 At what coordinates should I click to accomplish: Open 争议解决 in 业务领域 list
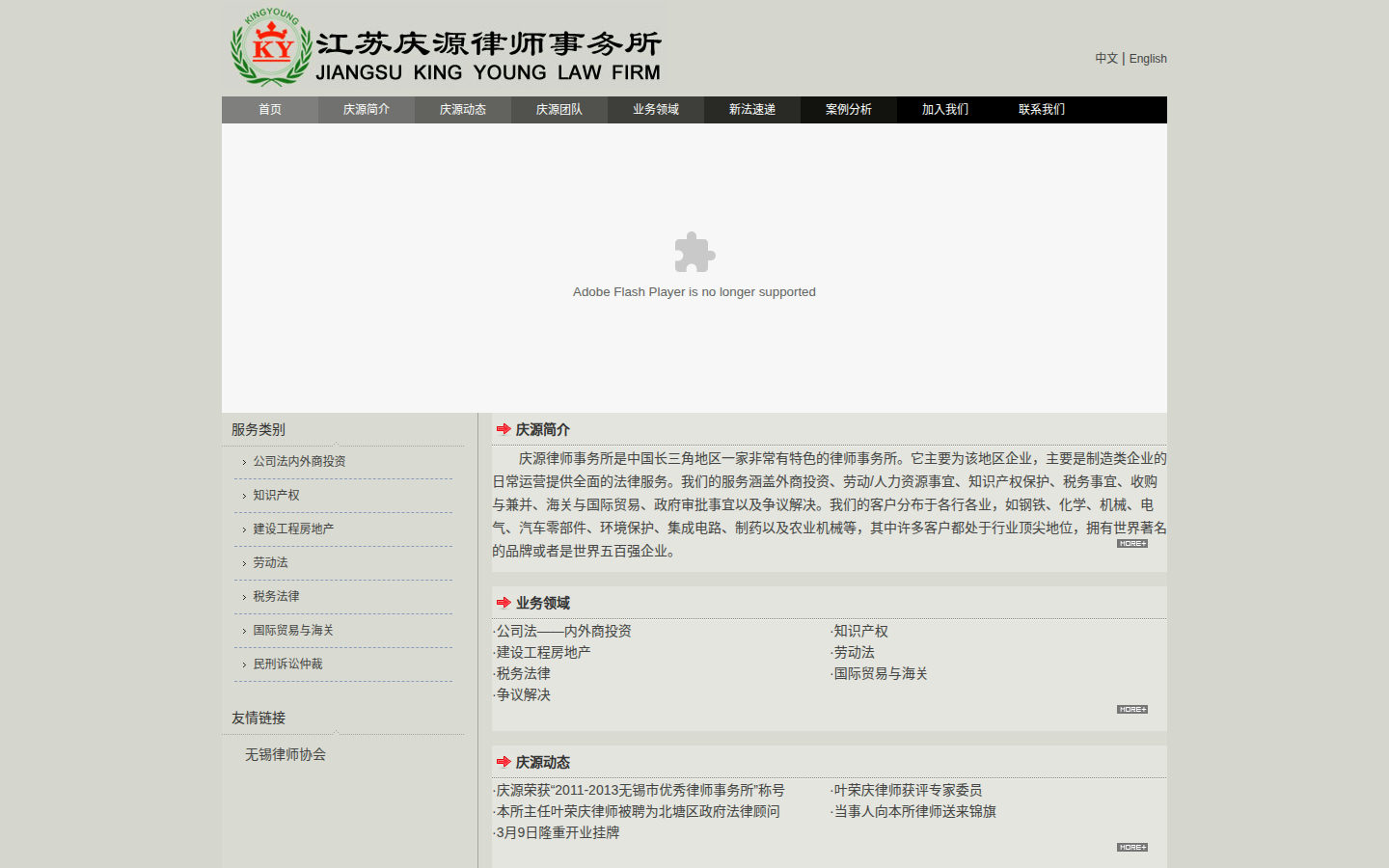pos(523,695)
